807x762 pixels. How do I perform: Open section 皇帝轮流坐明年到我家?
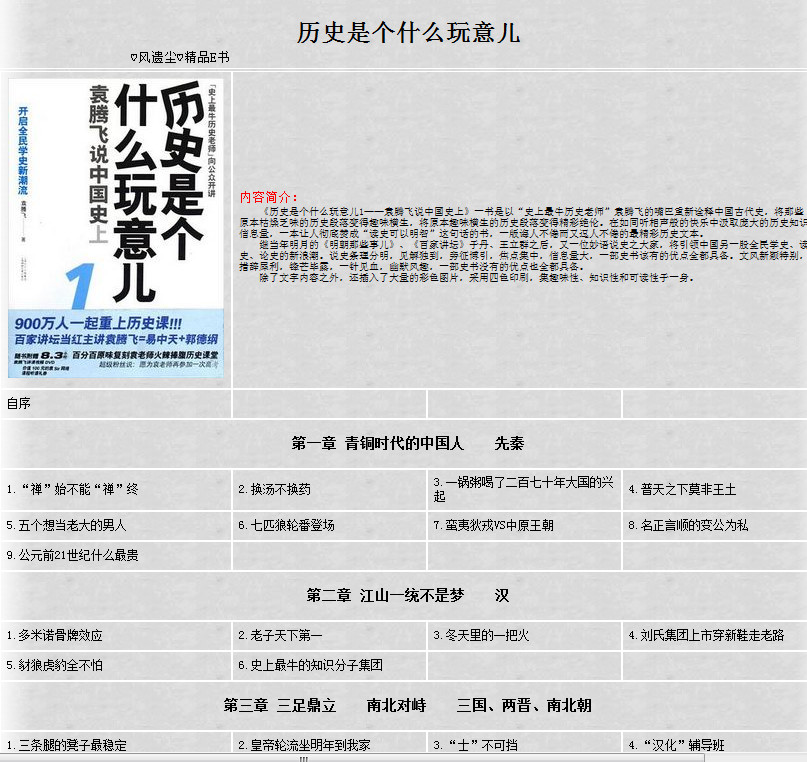(x=304, y=745)
